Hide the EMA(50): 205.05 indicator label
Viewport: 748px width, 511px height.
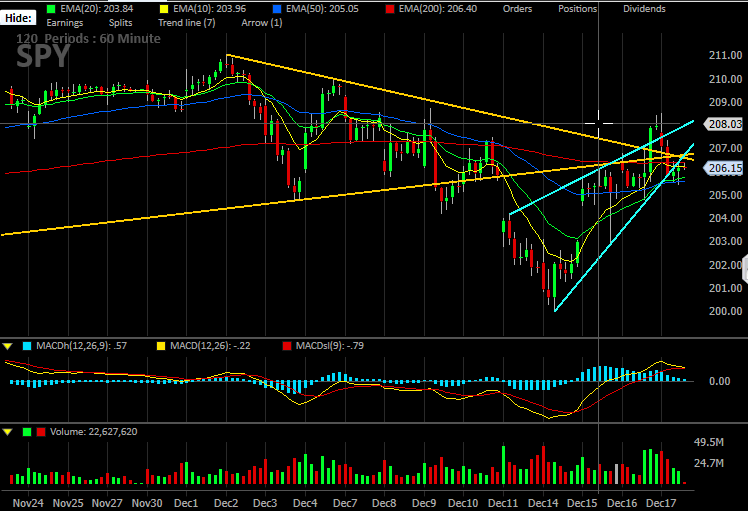[322, 9]
